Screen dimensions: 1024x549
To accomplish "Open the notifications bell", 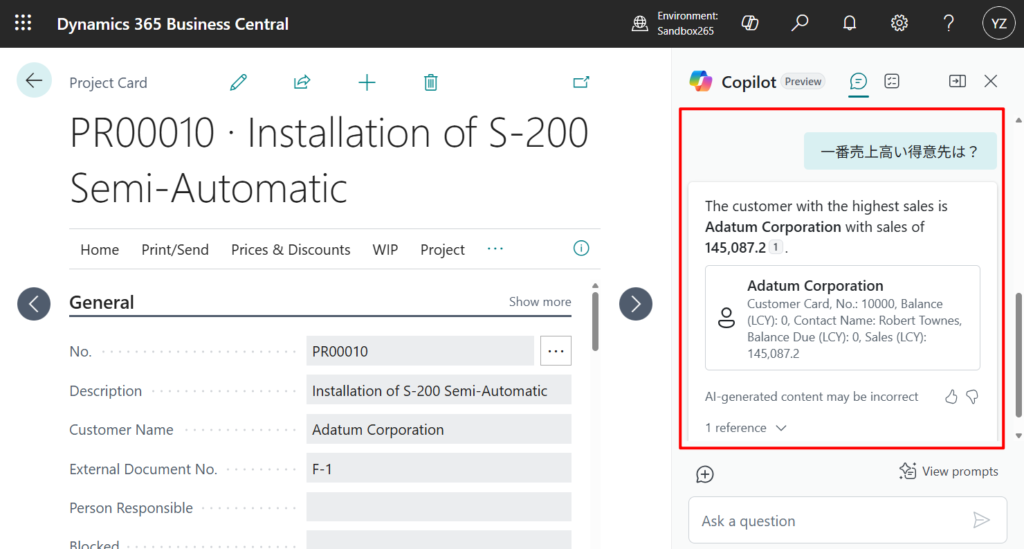I will 849,23.
